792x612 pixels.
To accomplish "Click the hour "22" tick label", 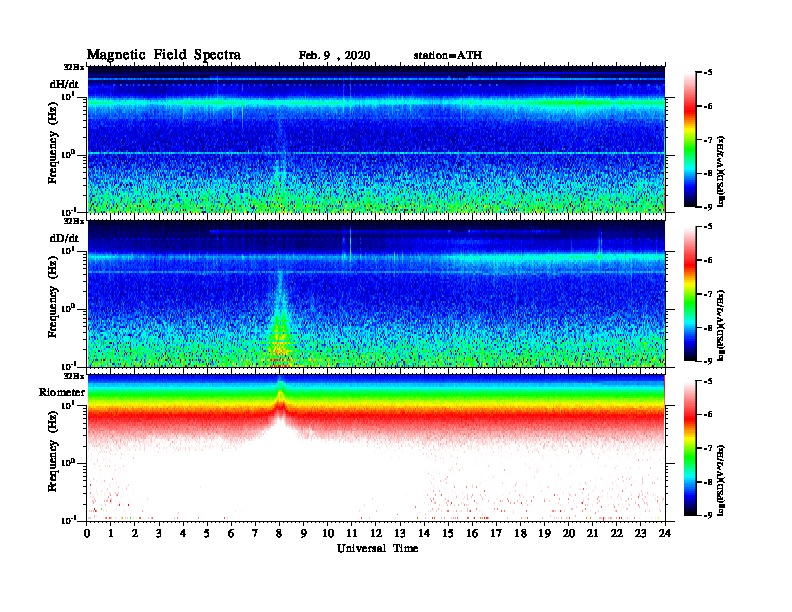I will pos(617,534).
